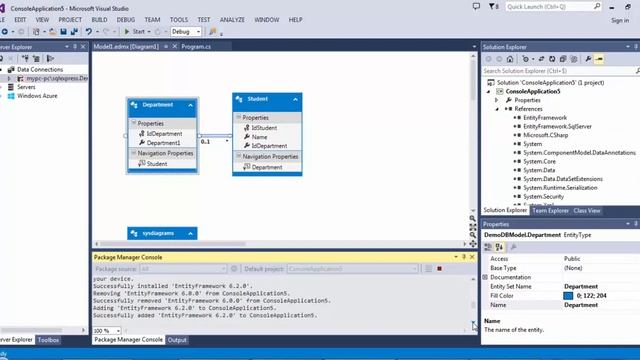The image size is (640, 360).
Task: Clear the Package Manager Console with the list icon
Action: point(428,269)
